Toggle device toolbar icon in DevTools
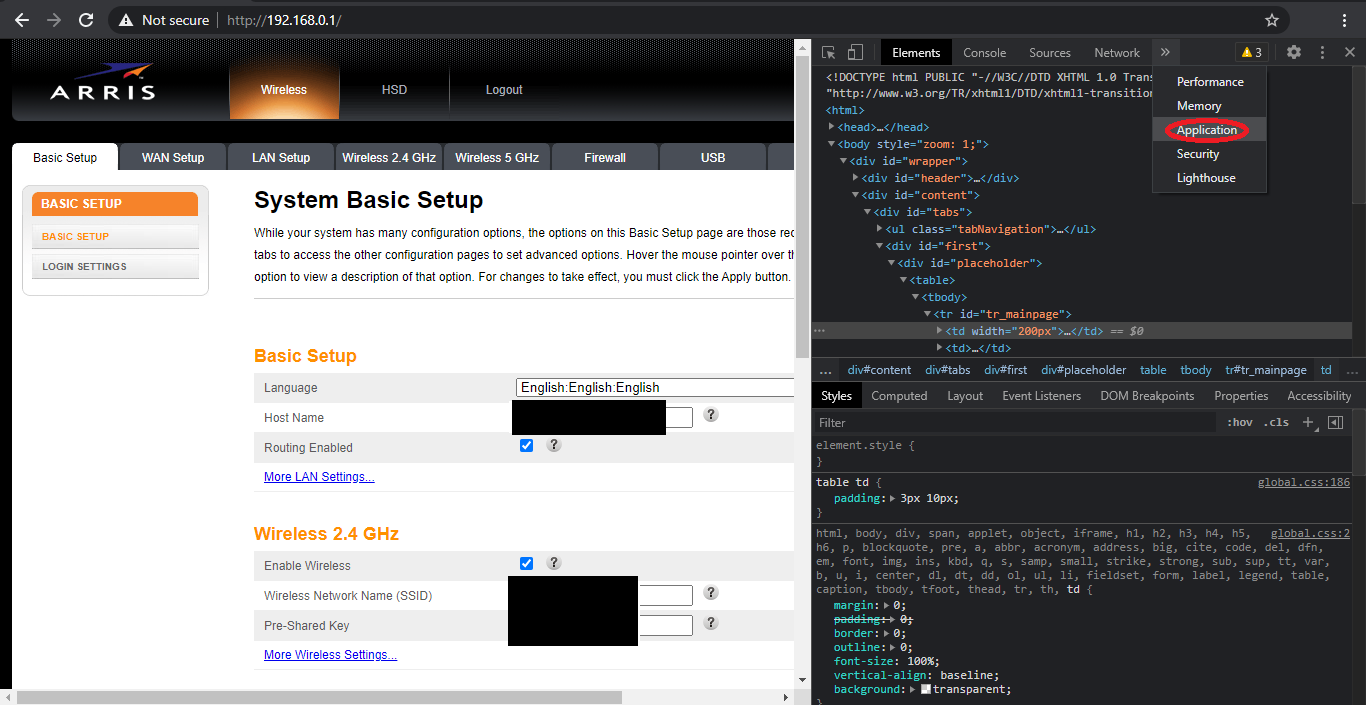 click(x=855, y=53)
